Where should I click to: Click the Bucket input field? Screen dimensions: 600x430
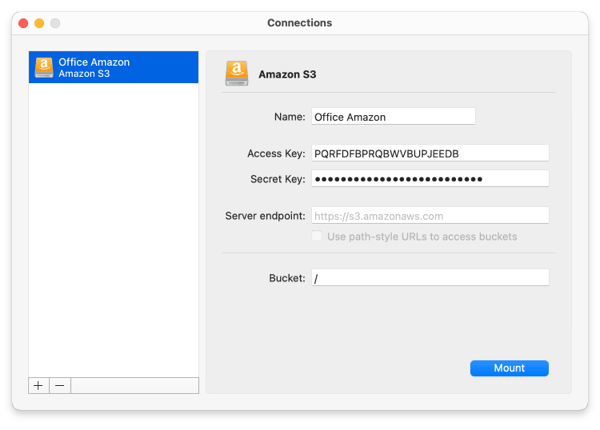(430, 277)
